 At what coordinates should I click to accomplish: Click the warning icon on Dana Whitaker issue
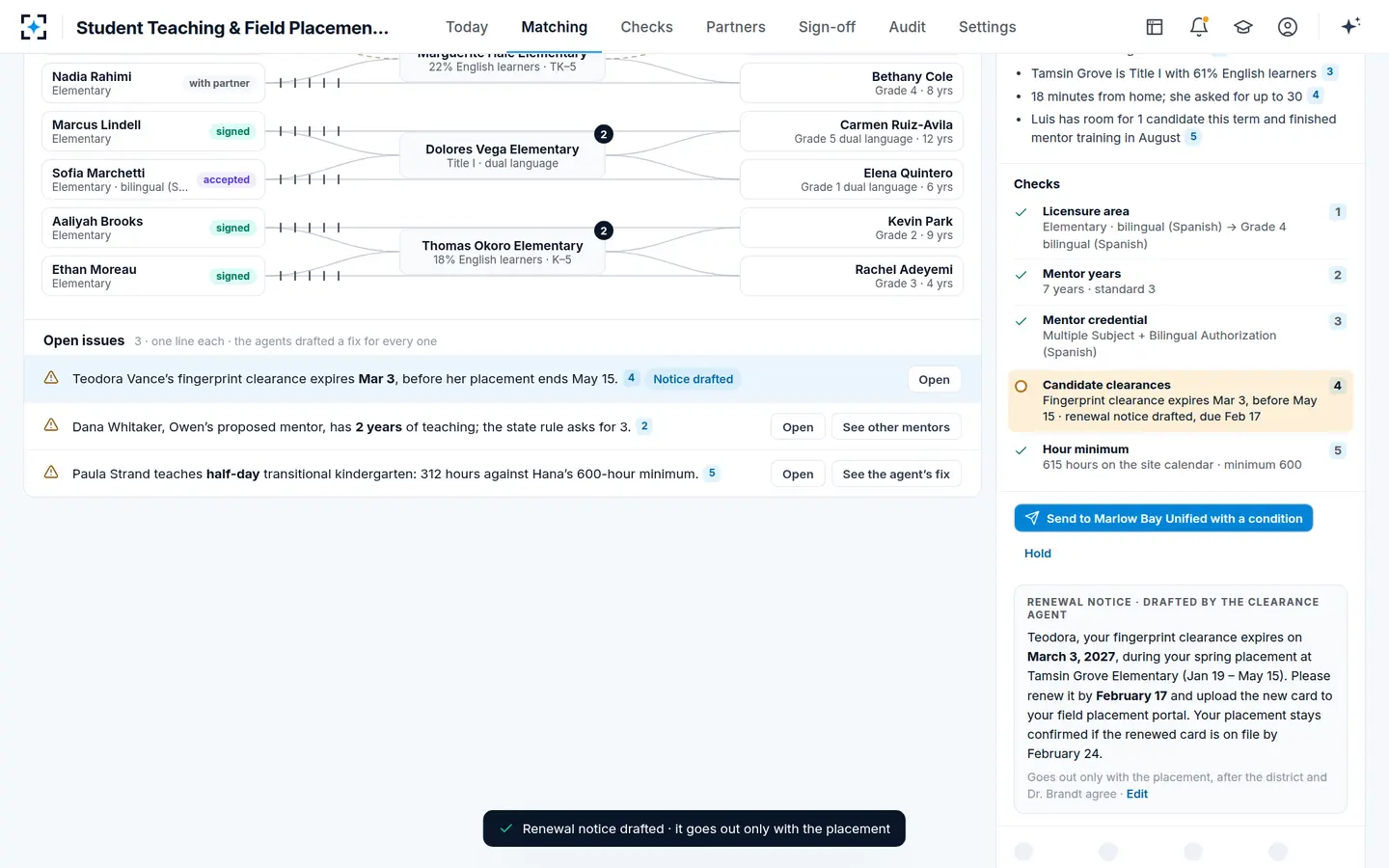click(x=51, y=425)
